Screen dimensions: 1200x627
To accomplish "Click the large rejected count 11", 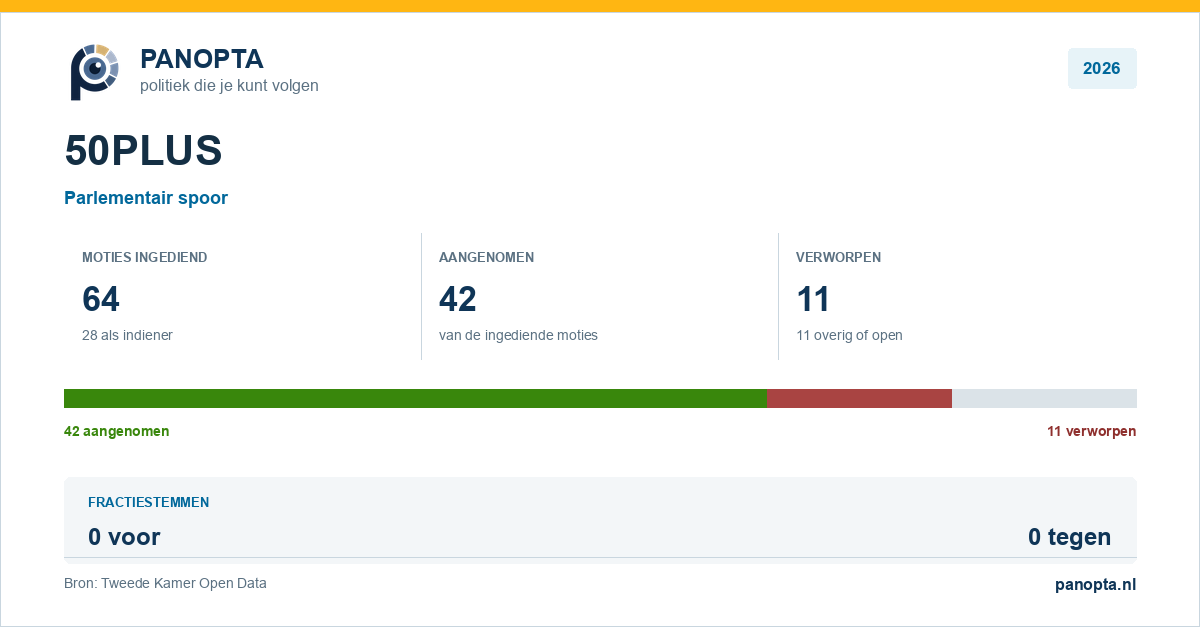I will (813, 299).
